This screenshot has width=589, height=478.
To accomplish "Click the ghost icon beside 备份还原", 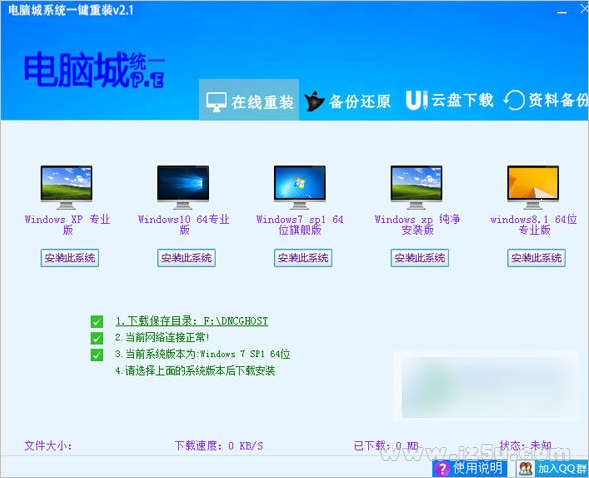I will click(x=314, y=101).
